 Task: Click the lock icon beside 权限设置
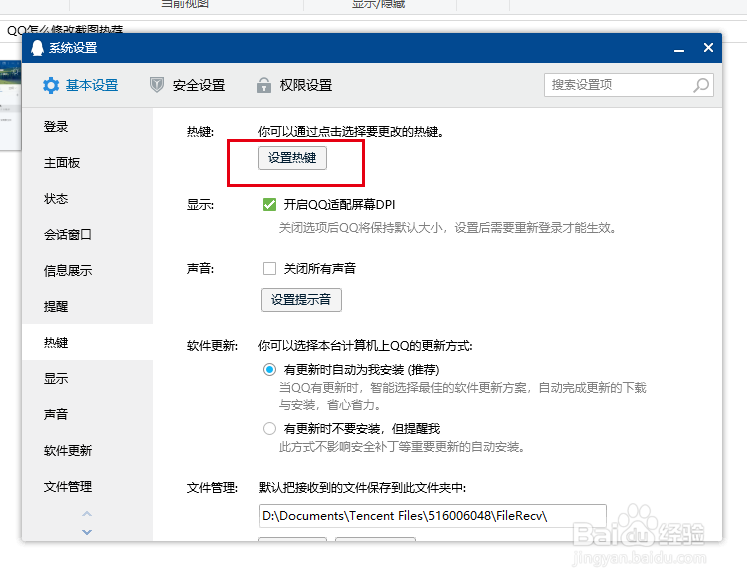(x=263, y=85)
